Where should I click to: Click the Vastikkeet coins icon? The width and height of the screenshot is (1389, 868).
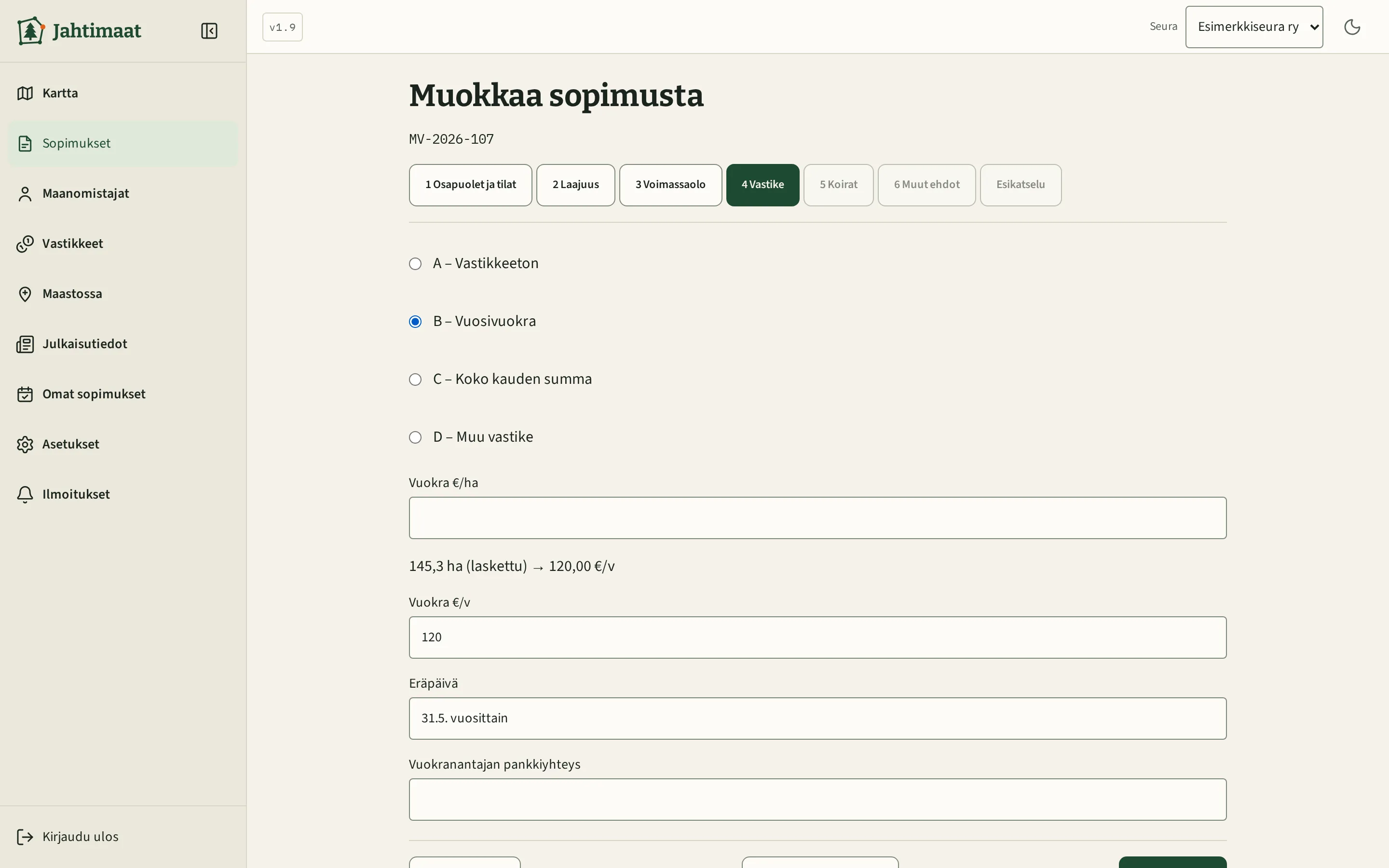pyautogui.click(x=25, y=244)
